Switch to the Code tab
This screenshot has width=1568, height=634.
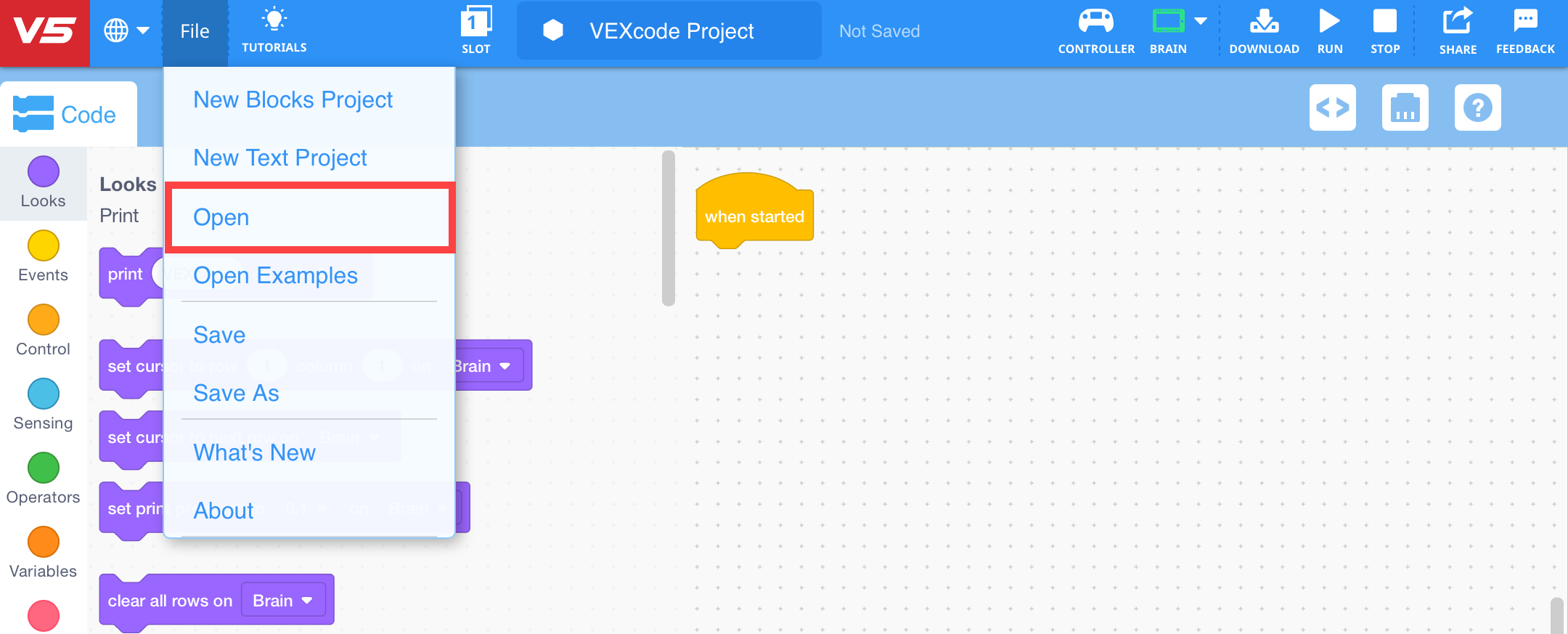pos(68,115)
